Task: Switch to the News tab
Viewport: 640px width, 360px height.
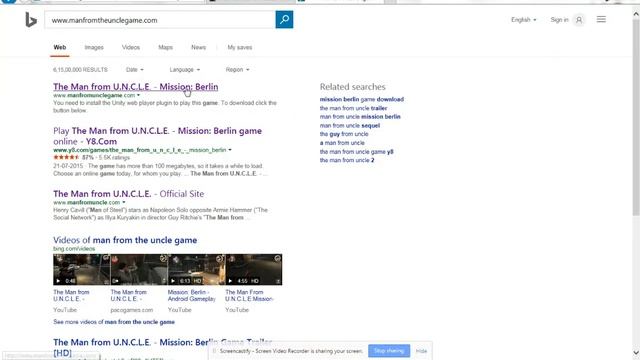Action: coord(198,47)
